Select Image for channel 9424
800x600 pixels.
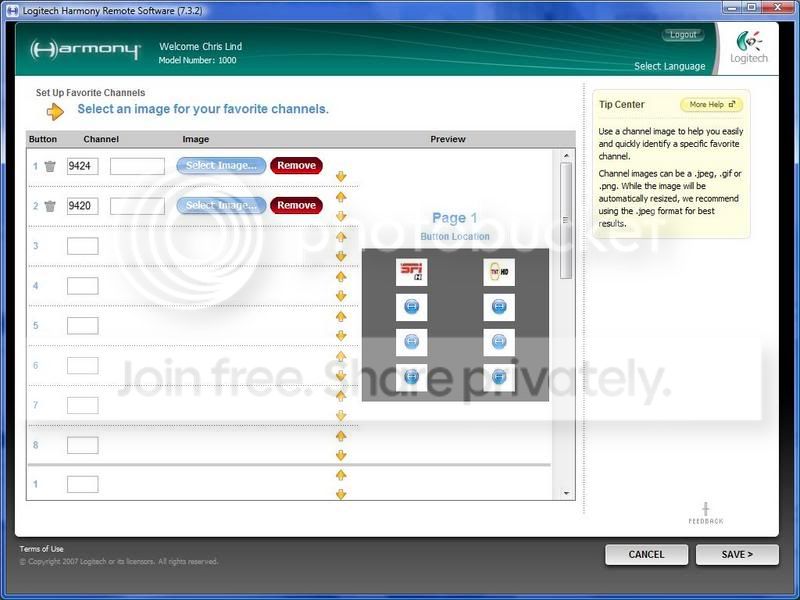pyautogui.click(x=221, y=165)
